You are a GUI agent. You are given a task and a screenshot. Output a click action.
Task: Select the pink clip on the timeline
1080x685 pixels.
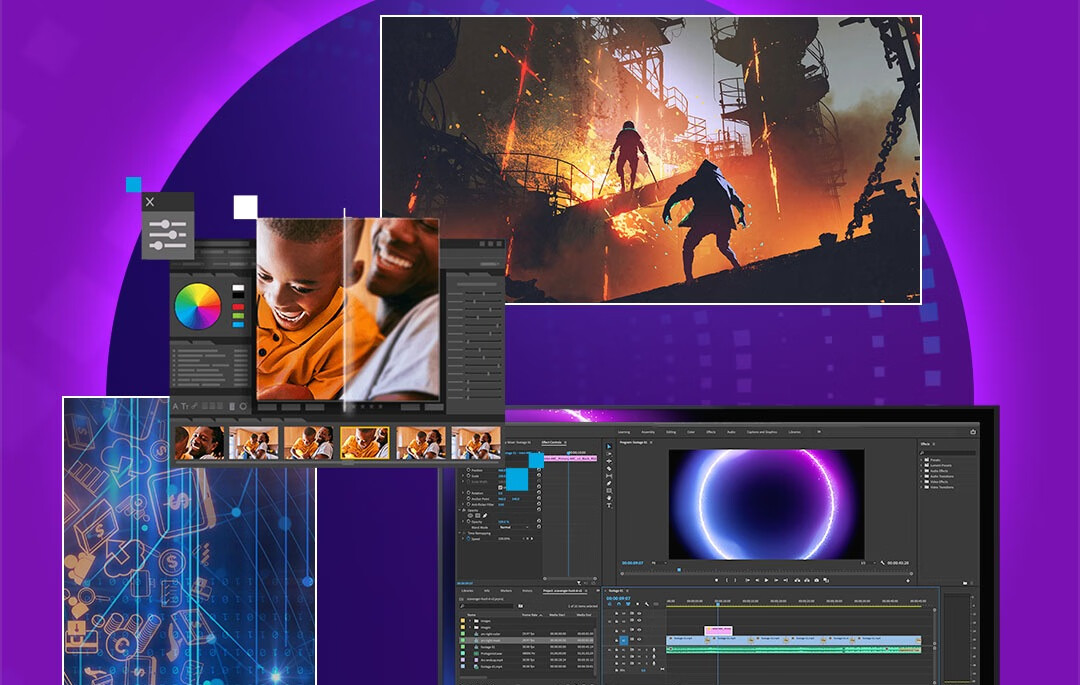(718, 631)
